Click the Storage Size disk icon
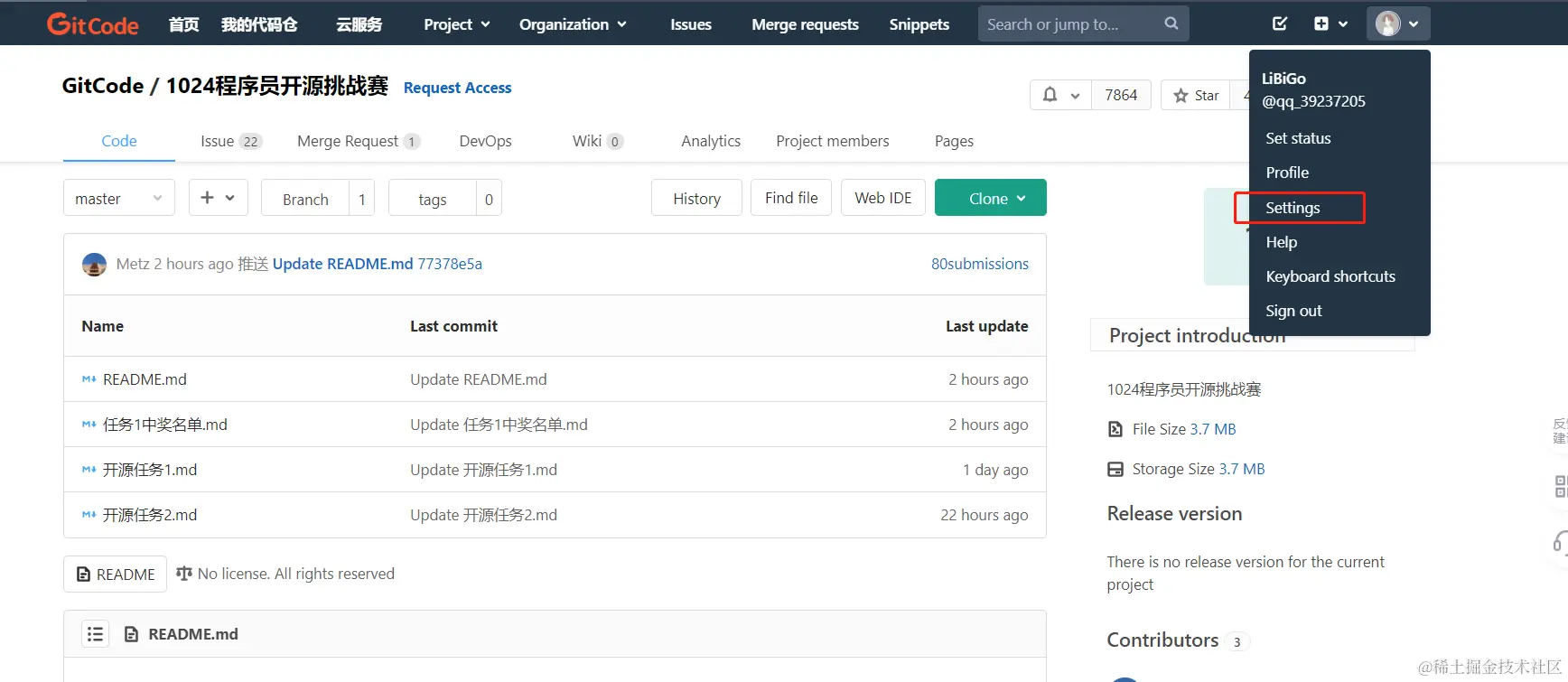 (1115, 469)
